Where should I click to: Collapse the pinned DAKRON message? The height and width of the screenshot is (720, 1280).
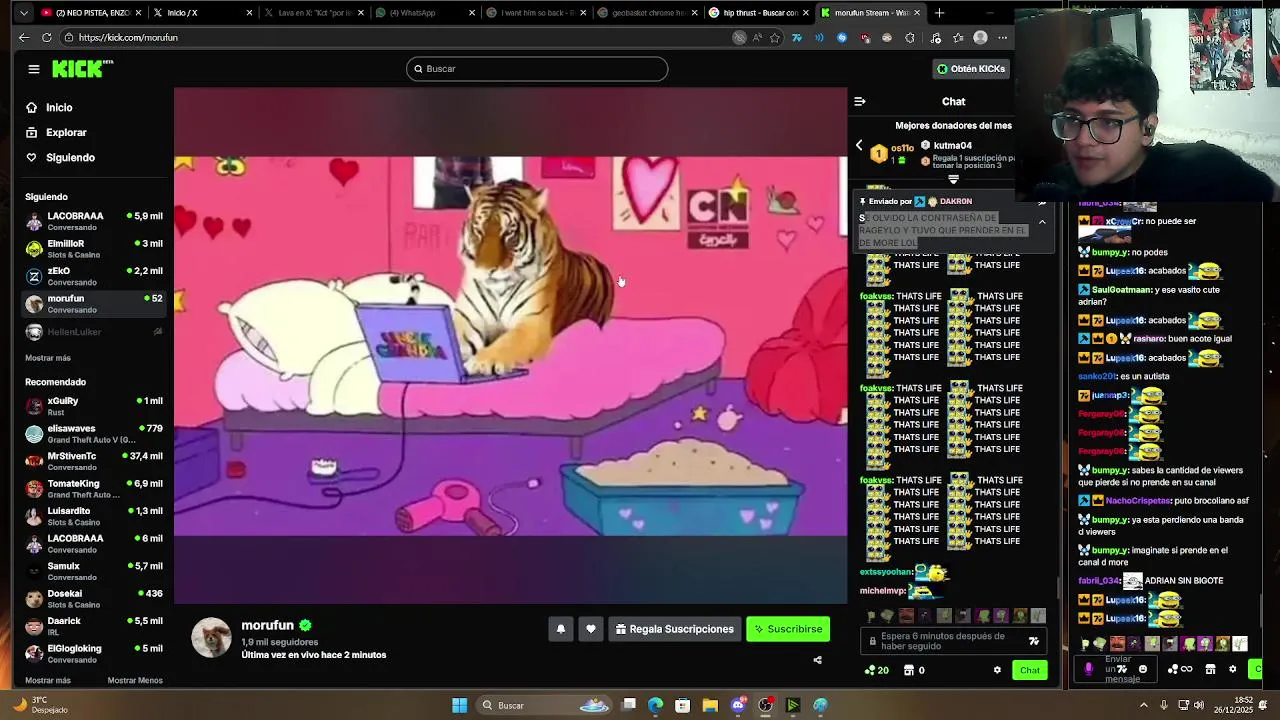pyautogui.click(x=1042, y=222)
